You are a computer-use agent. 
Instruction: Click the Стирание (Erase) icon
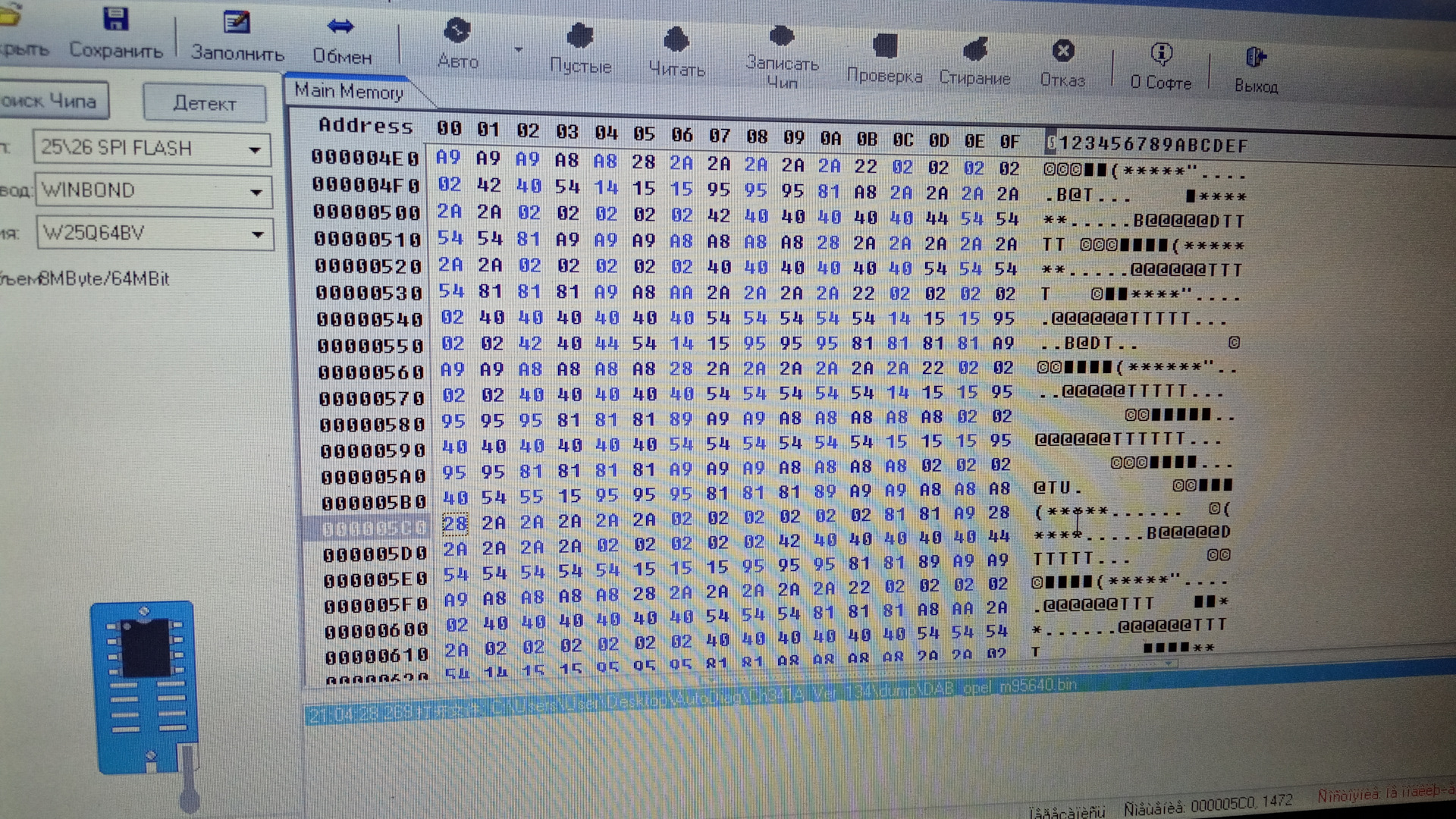click(975, 50)
